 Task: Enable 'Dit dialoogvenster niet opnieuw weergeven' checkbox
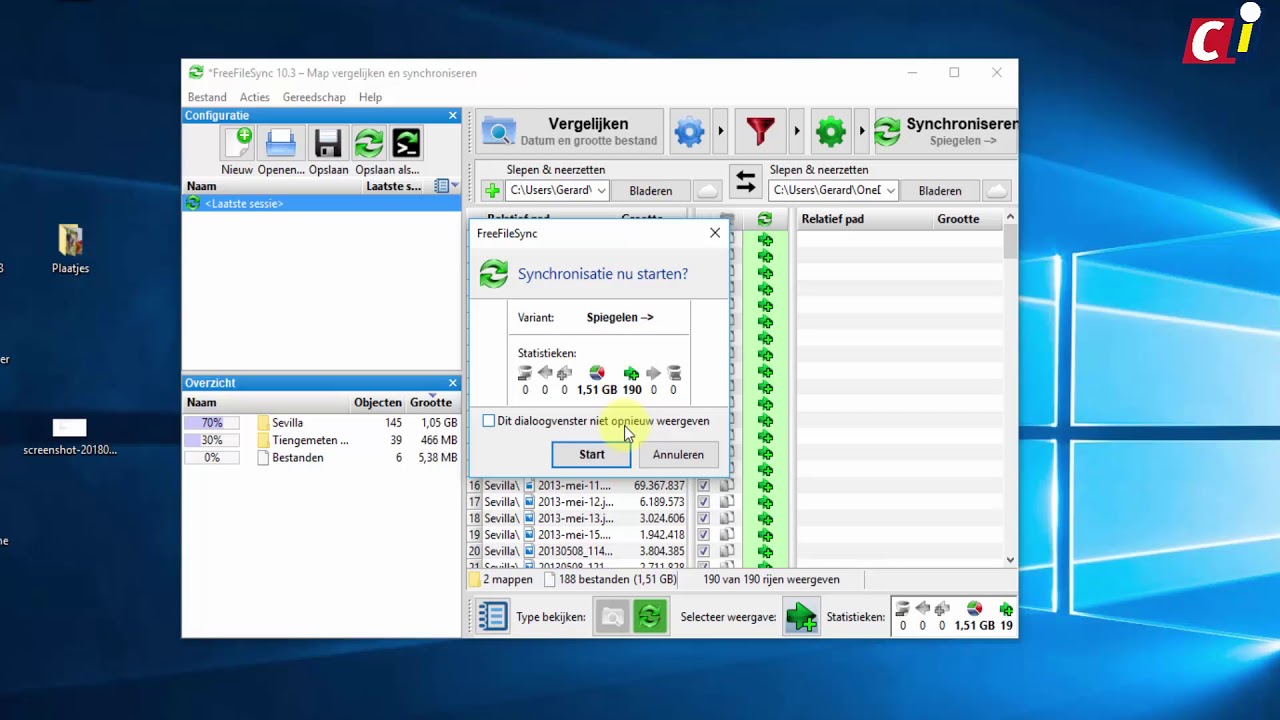(x=488, y=421)
